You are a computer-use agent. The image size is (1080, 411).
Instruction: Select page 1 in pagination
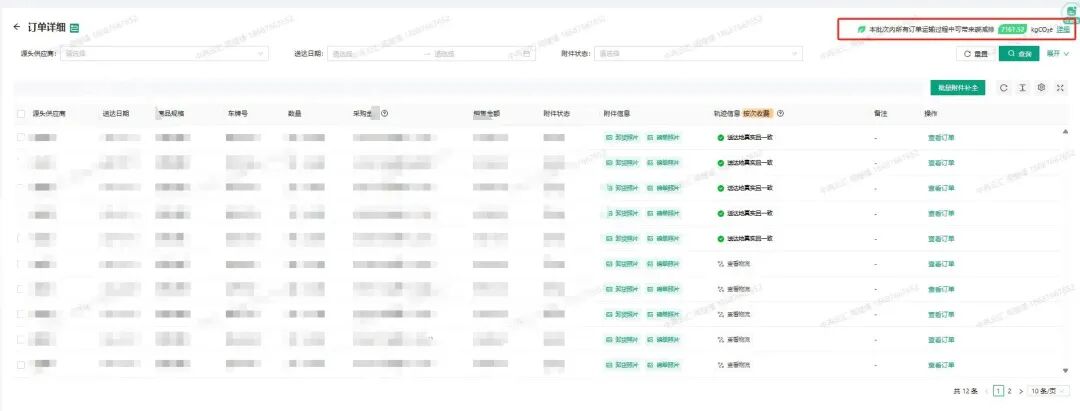tap(999, 391)
